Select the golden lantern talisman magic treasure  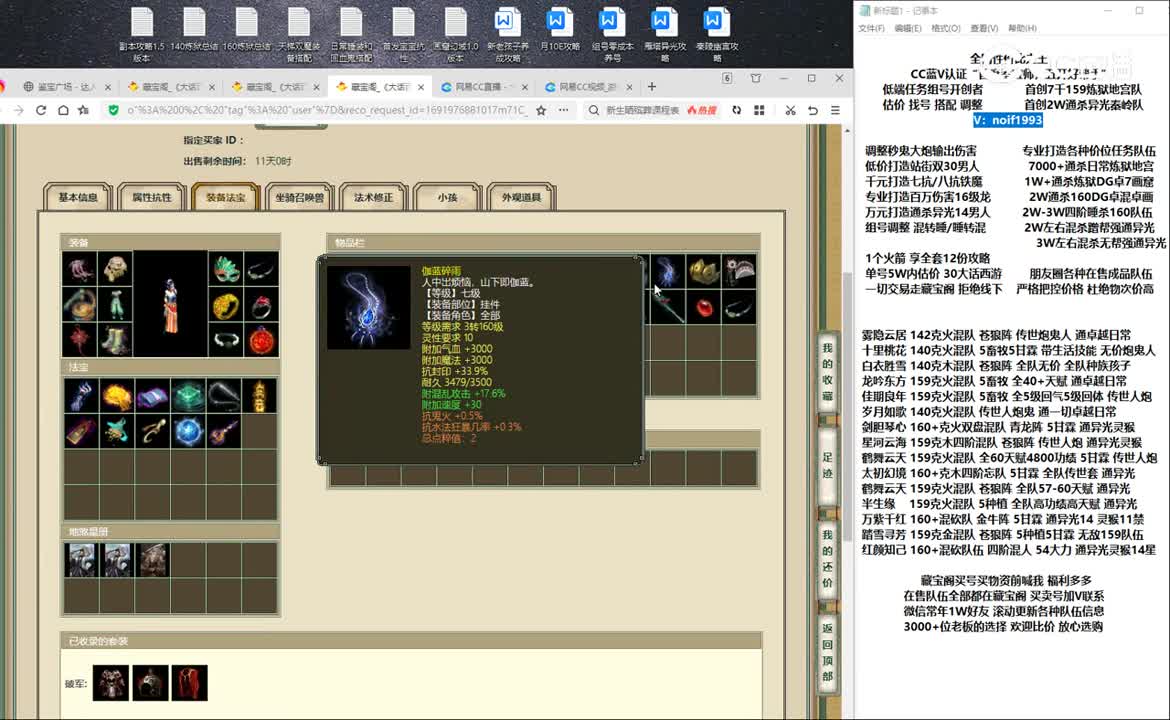pos(260,395)
